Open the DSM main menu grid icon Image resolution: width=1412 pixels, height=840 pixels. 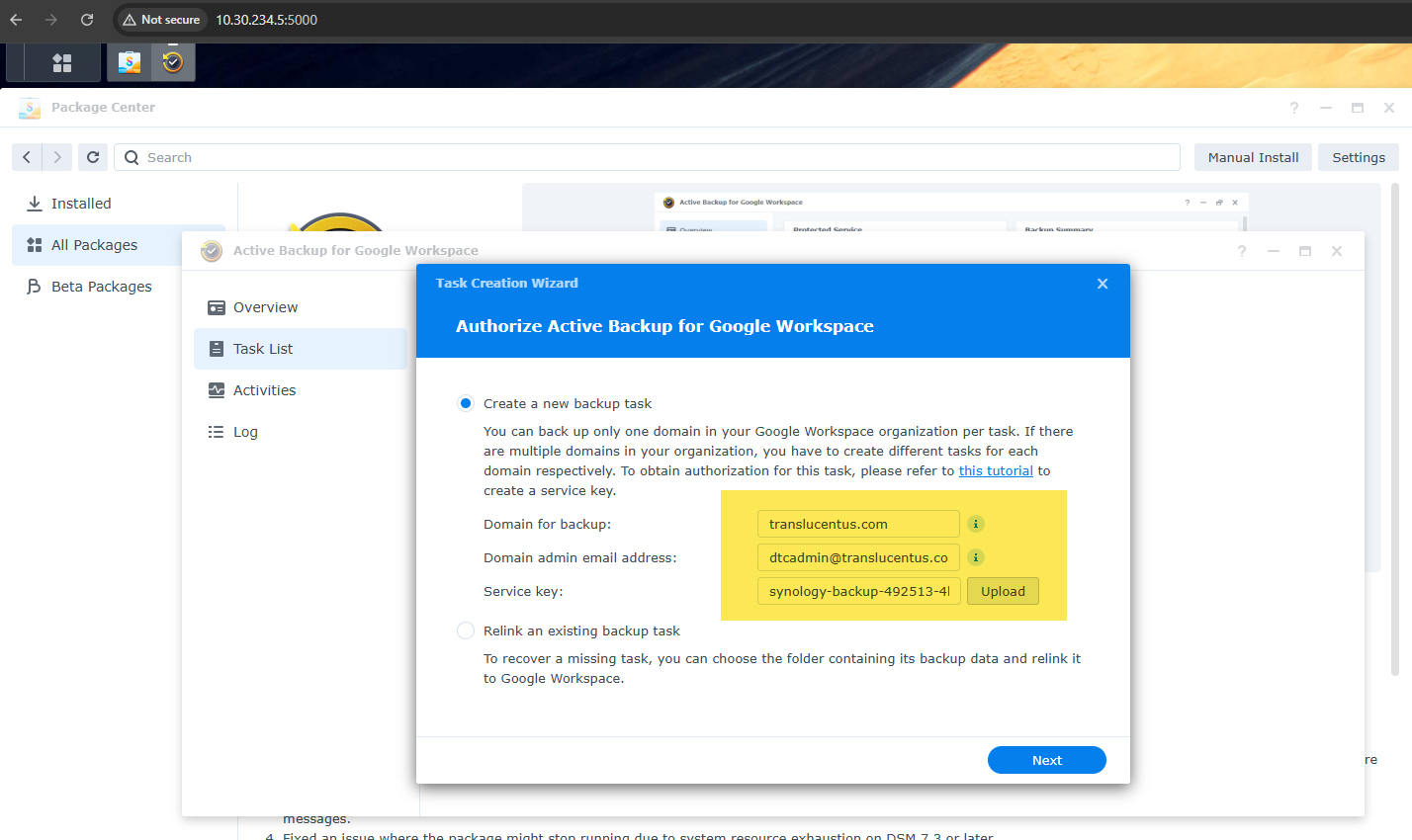[x=61, y=62]
